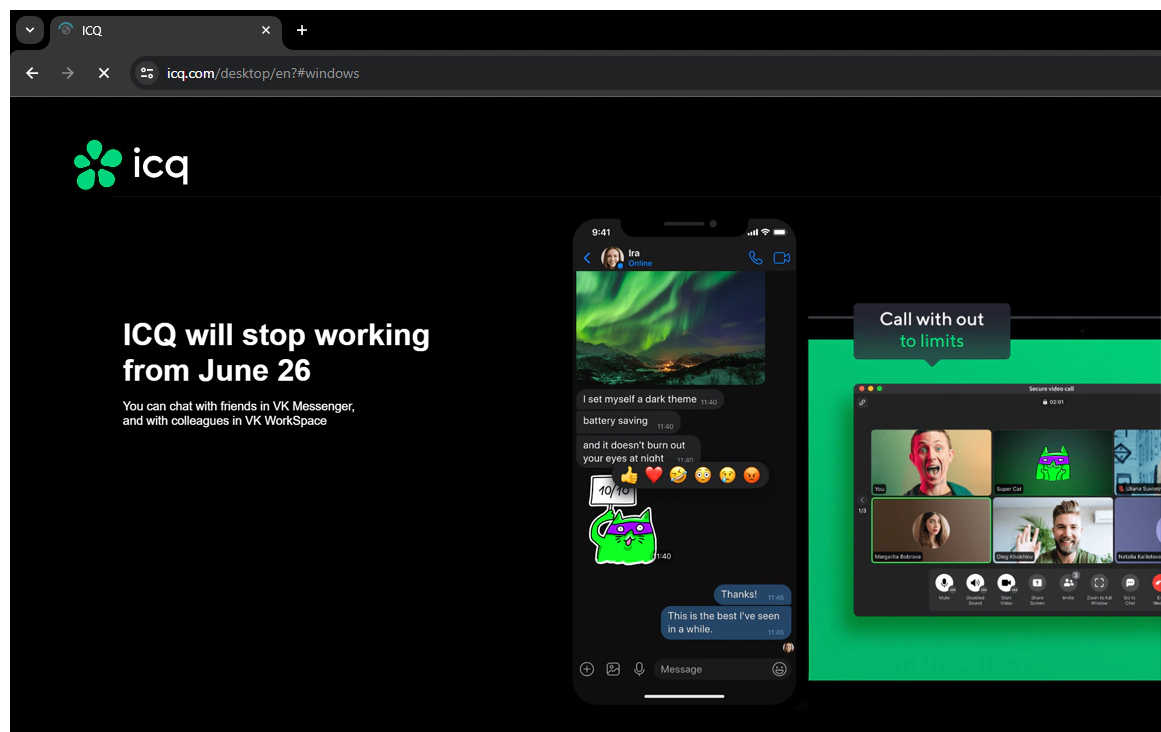Start a voice call with Ira
This screenshot has height=732, width=1161.
(x=755, y=257)
